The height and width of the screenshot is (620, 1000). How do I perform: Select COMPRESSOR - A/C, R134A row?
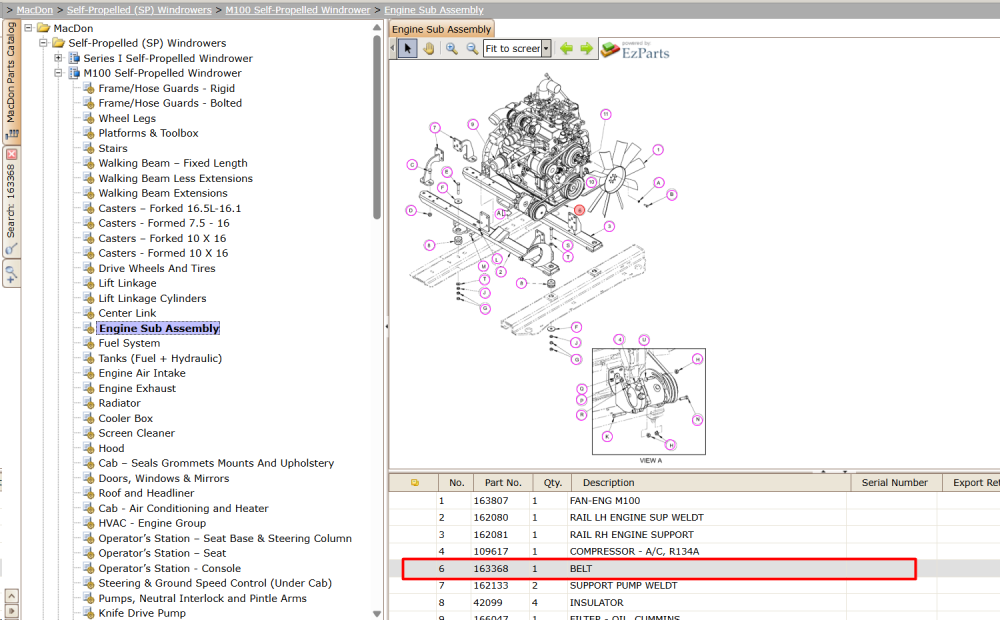click(694, 551)
